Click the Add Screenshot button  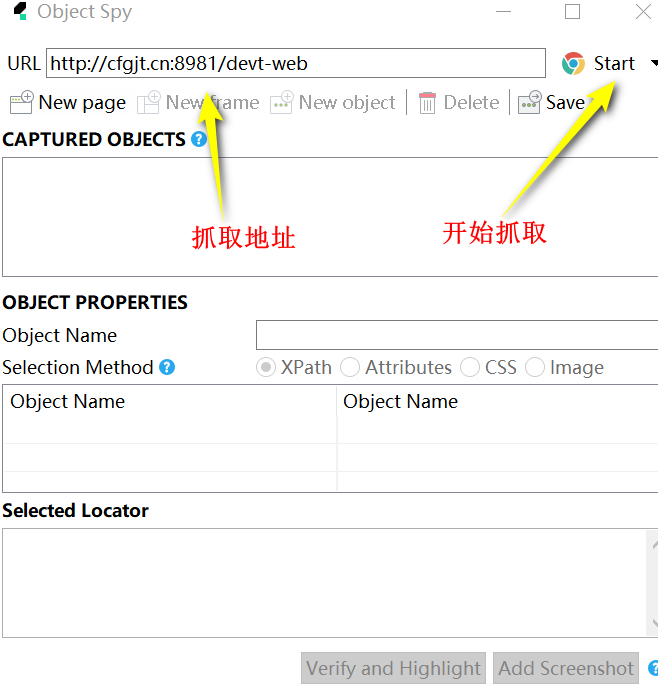click(x=566, y=668)
